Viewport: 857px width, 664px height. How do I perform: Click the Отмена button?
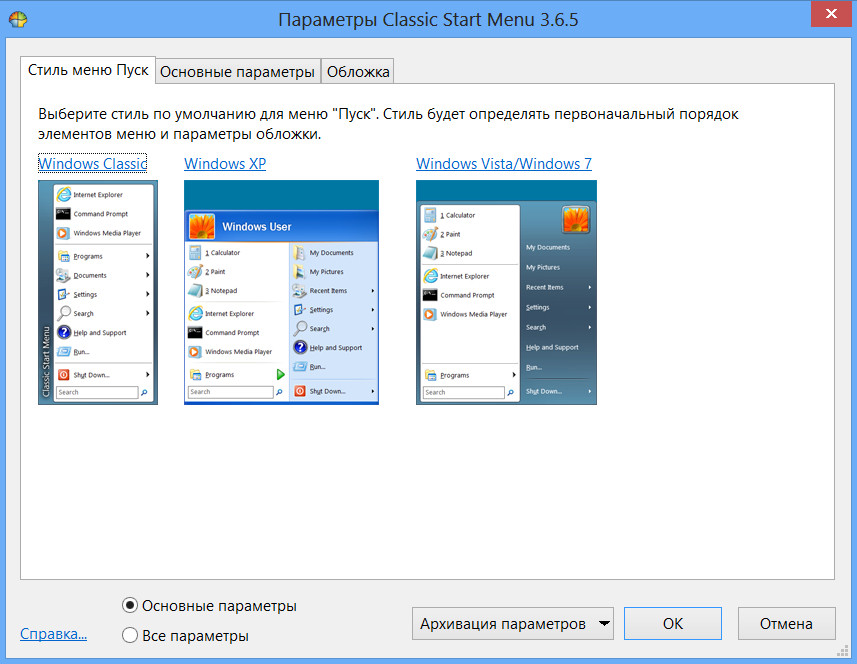785,623
